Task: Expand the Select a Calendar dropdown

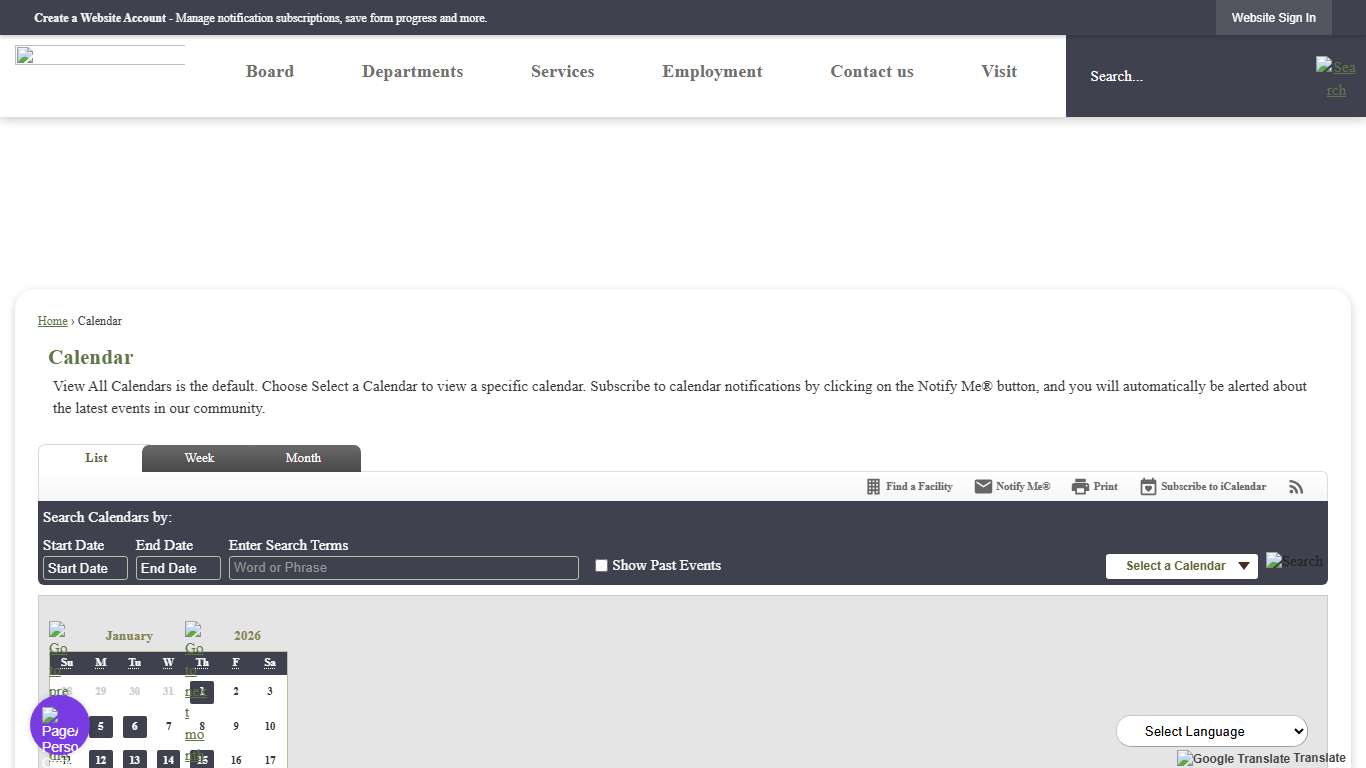Action: [1181, 566]
